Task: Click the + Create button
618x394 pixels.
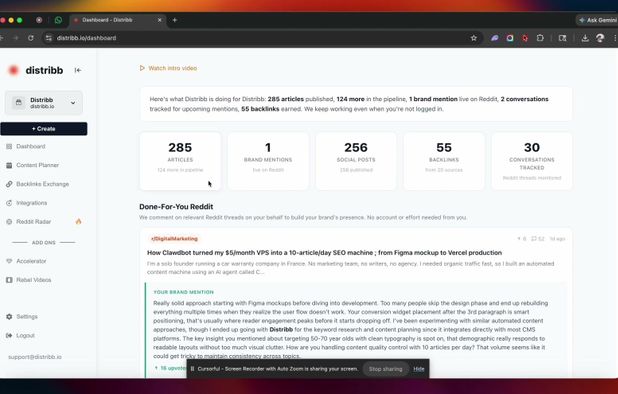Action: [x=44, y=129]
